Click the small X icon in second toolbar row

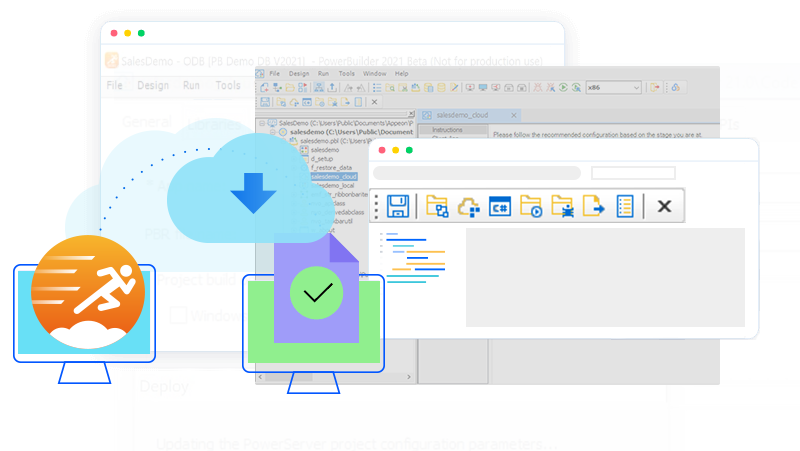374,102
